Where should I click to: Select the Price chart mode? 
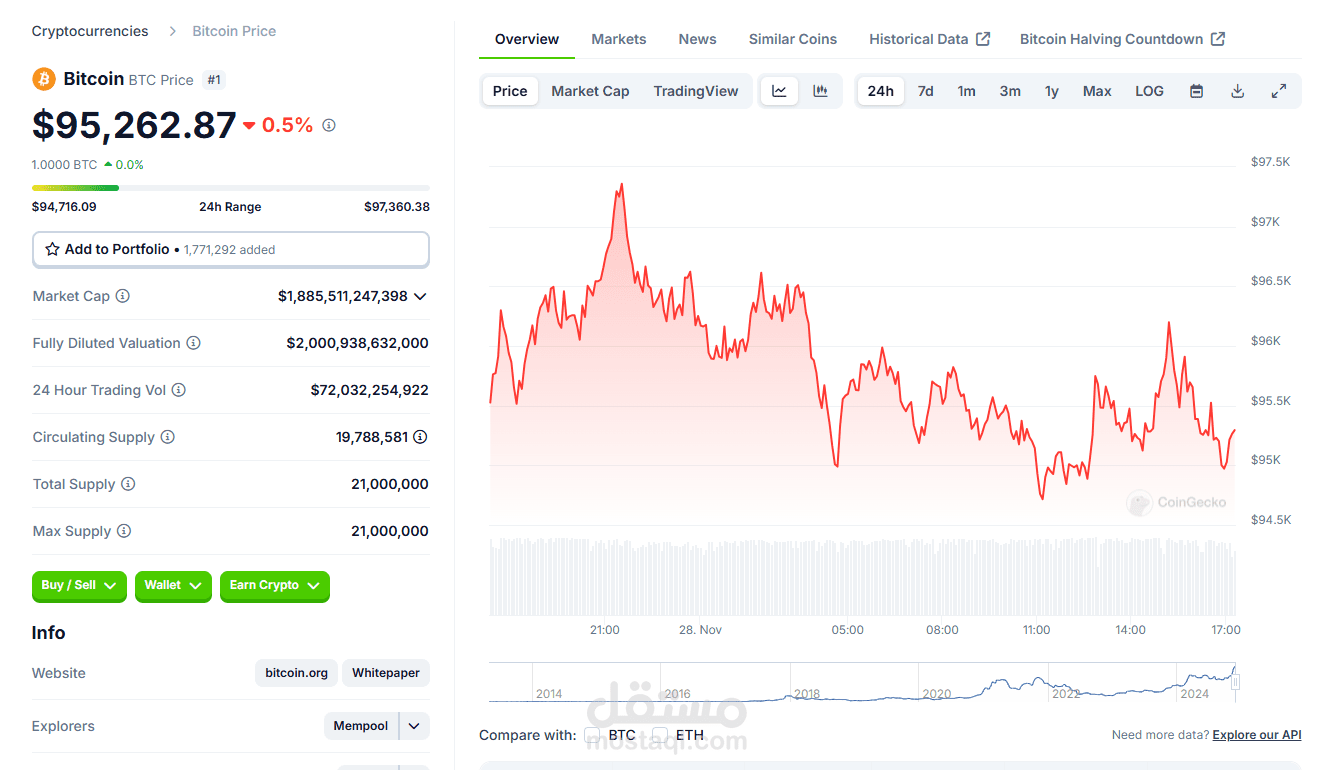pos(510,91)
